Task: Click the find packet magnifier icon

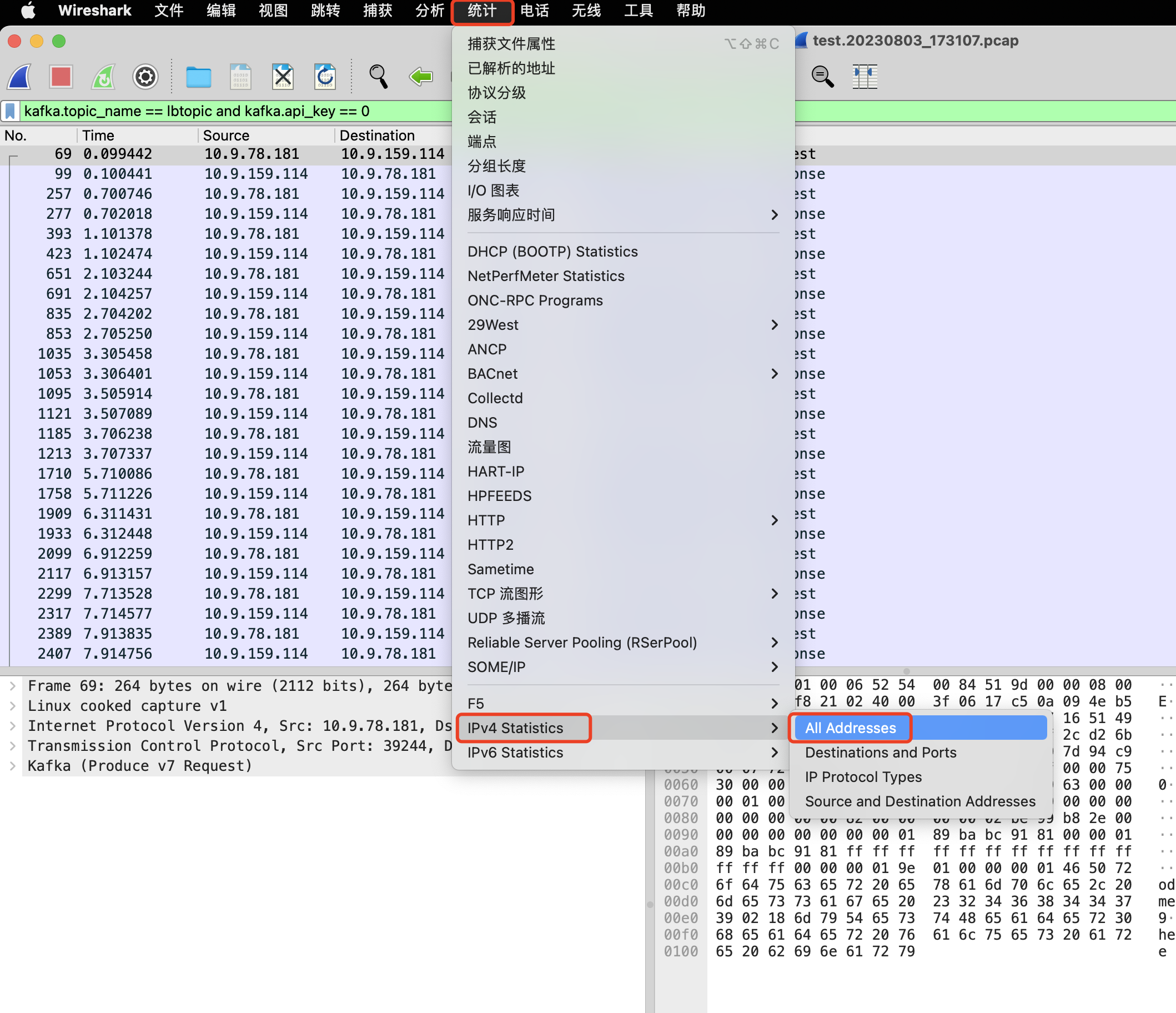Action: pos(378,76)
